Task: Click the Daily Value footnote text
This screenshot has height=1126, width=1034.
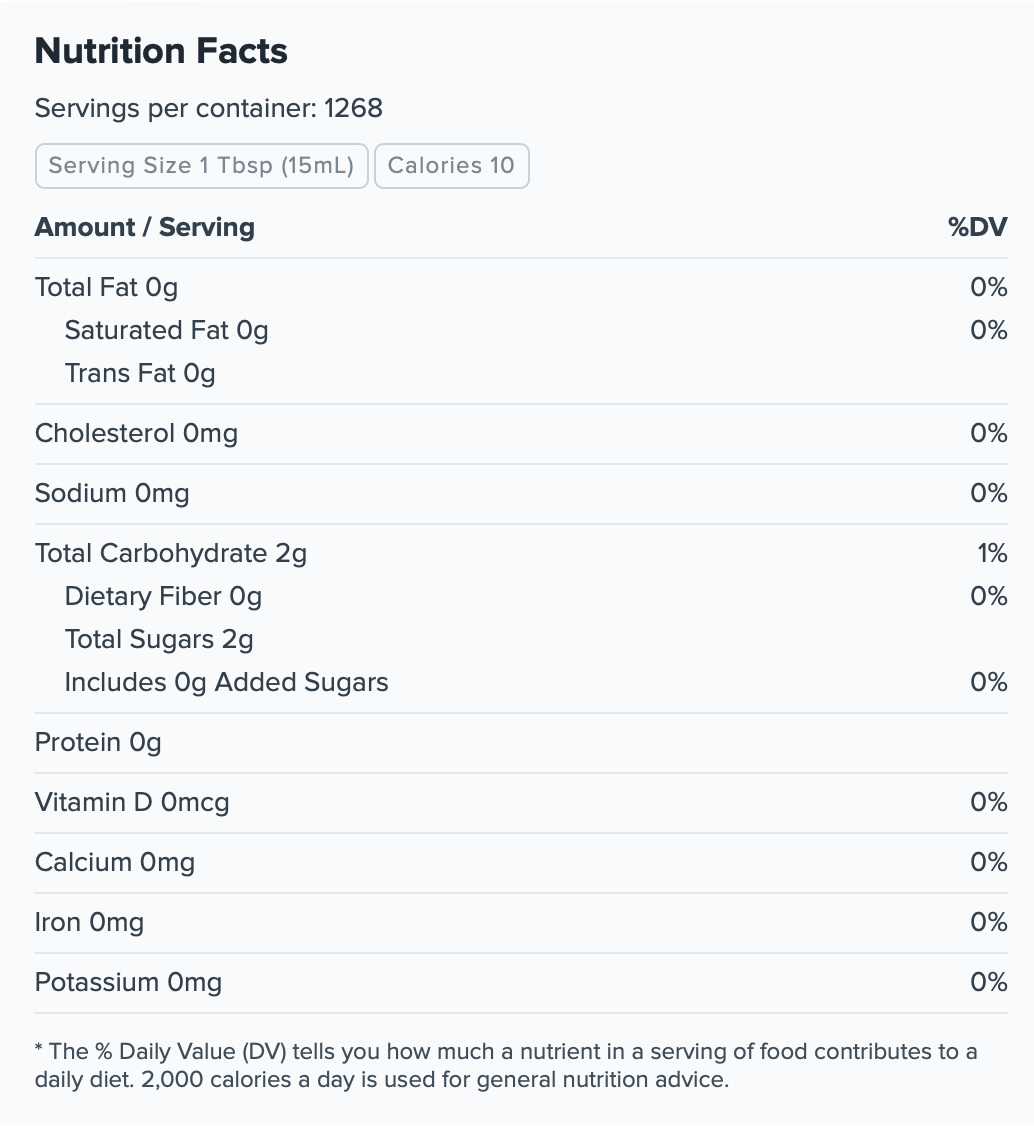Action: [506, 1066]
